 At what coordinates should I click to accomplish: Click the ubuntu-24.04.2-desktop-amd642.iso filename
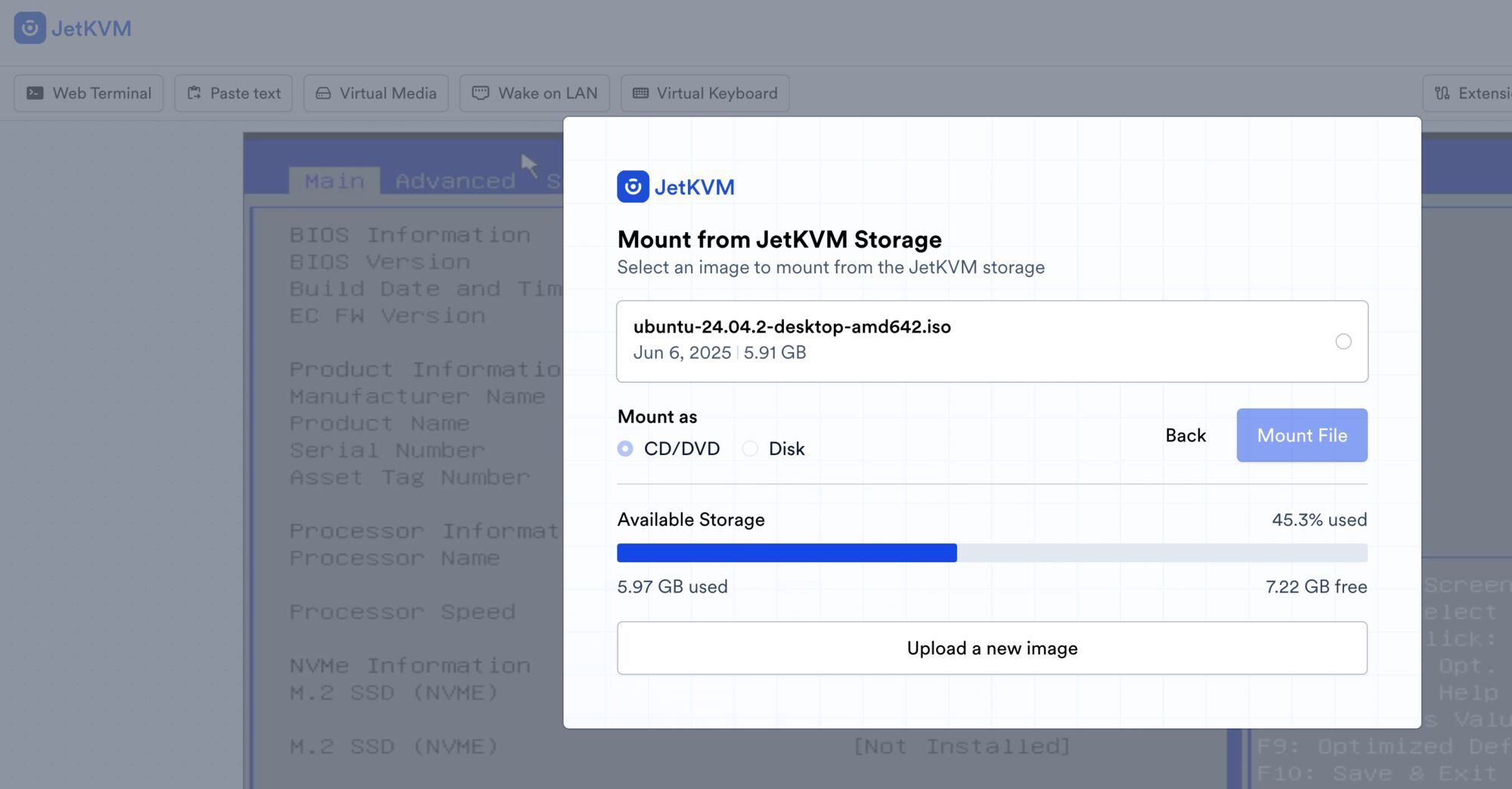(x=792, y=326)
